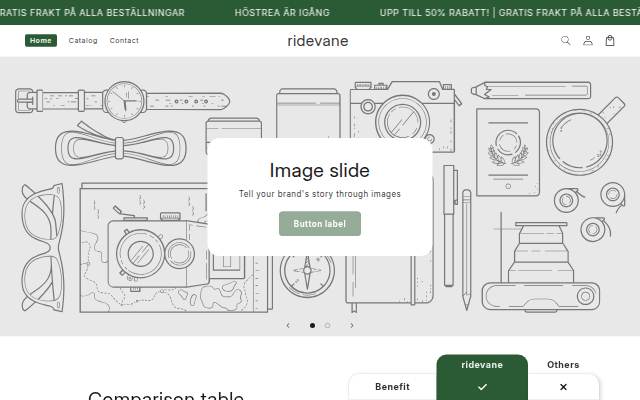Viewport: 640px width, 400px height.
Task: Open the account login icon
Action: 588,40
